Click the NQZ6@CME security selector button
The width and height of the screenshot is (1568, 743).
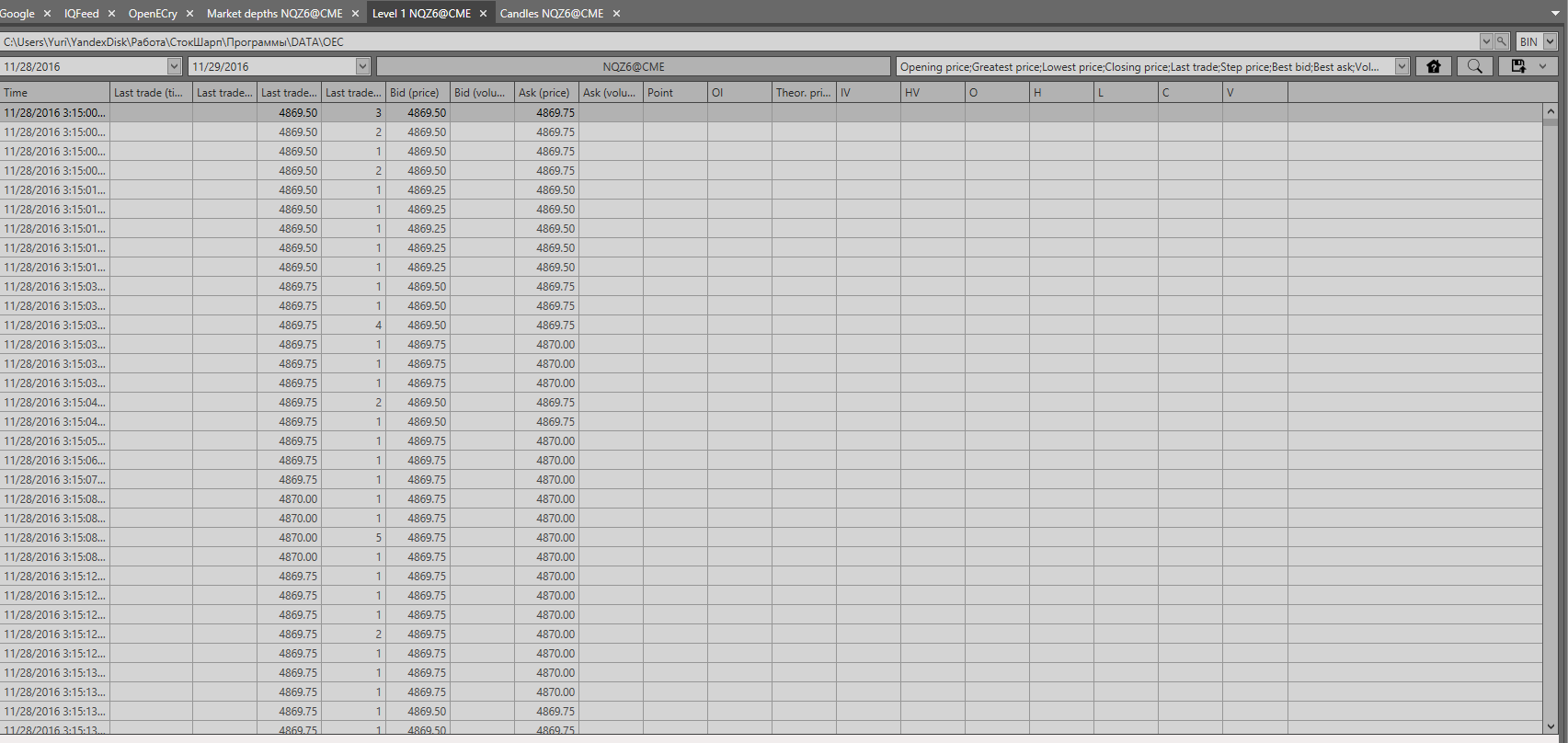tap(633, 66)
